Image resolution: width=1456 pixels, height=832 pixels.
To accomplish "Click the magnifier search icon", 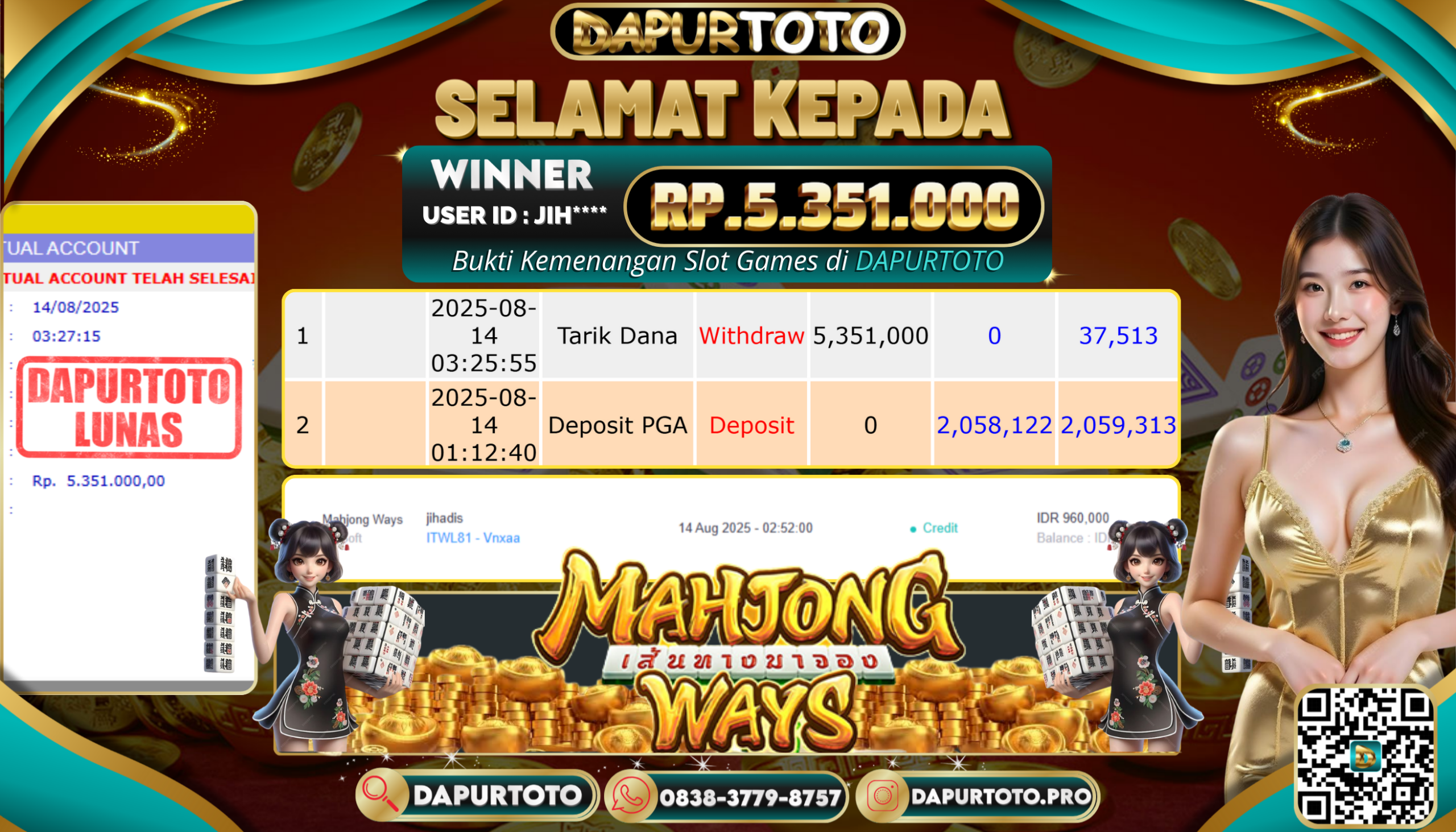I will coord(381,796).
